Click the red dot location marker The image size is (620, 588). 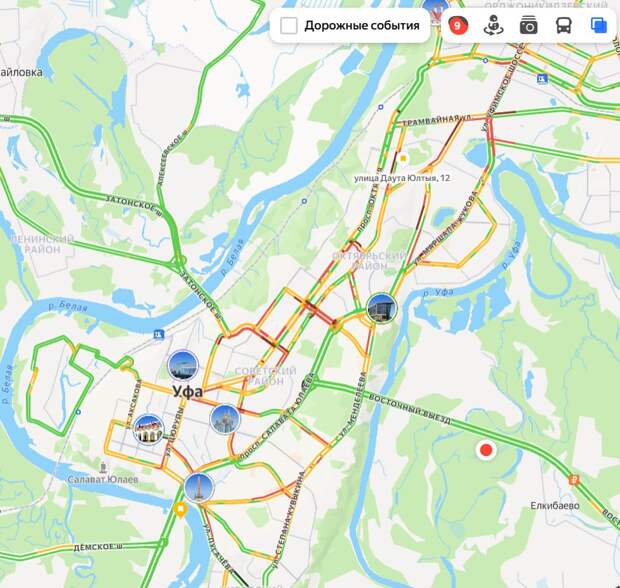coord(486,450)
